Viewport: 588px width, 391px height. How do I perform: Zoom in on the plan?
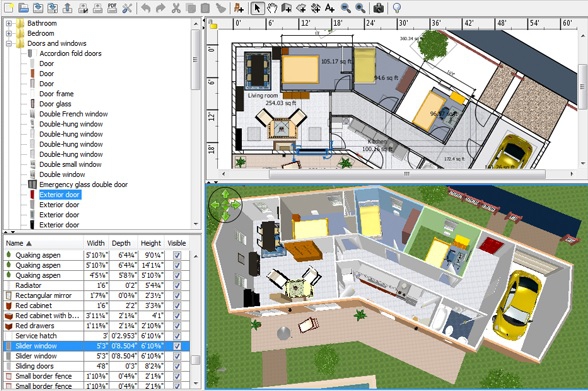point(360,7)
